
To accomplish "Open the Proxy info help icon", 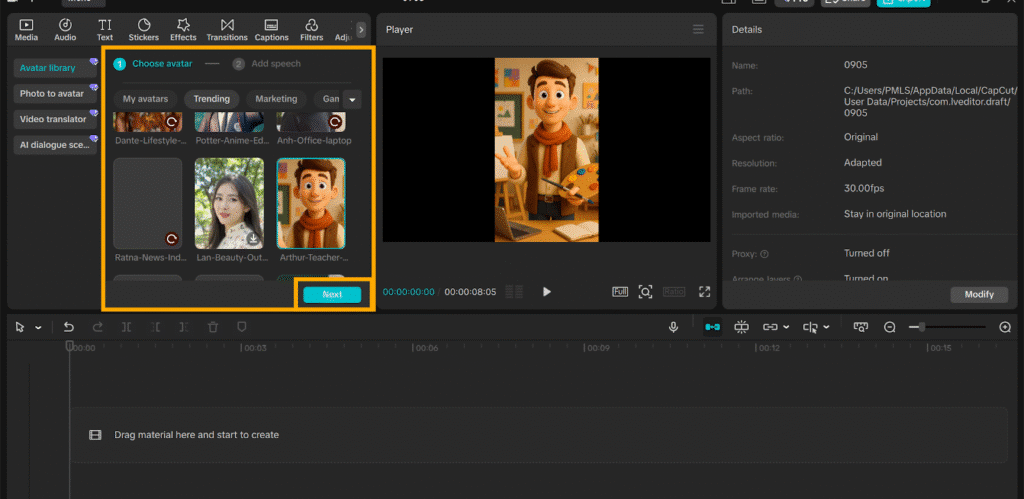I will (764, 253).
